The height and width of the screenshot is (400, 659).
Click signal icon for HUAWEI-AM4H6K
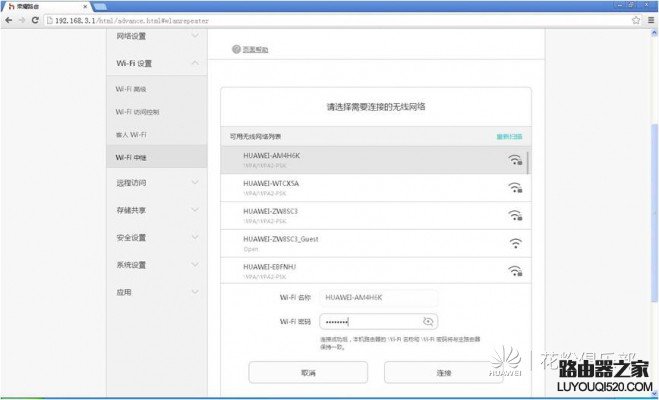click(x=515, y=160)
